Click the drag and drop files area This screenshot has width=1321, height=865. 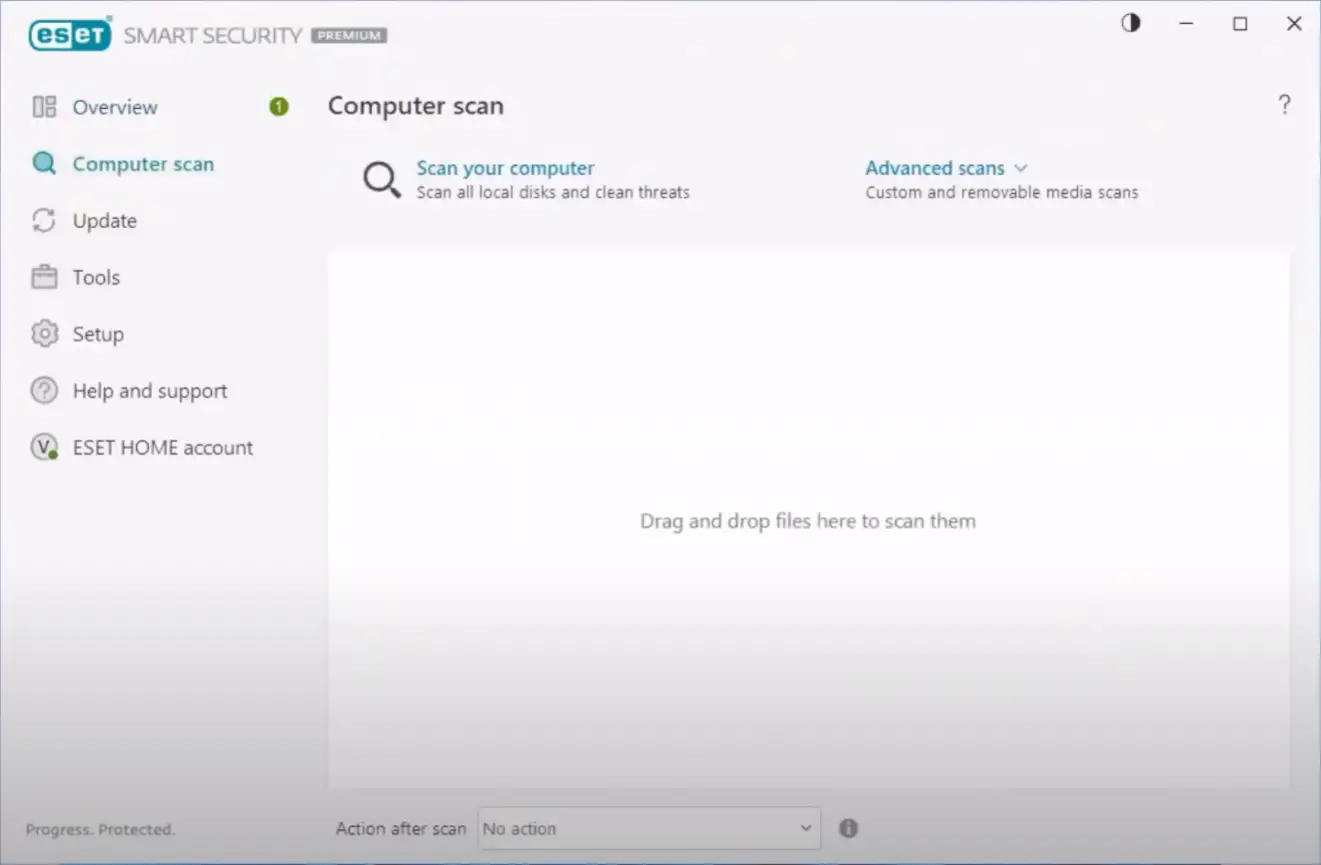(x=807, y=520)
